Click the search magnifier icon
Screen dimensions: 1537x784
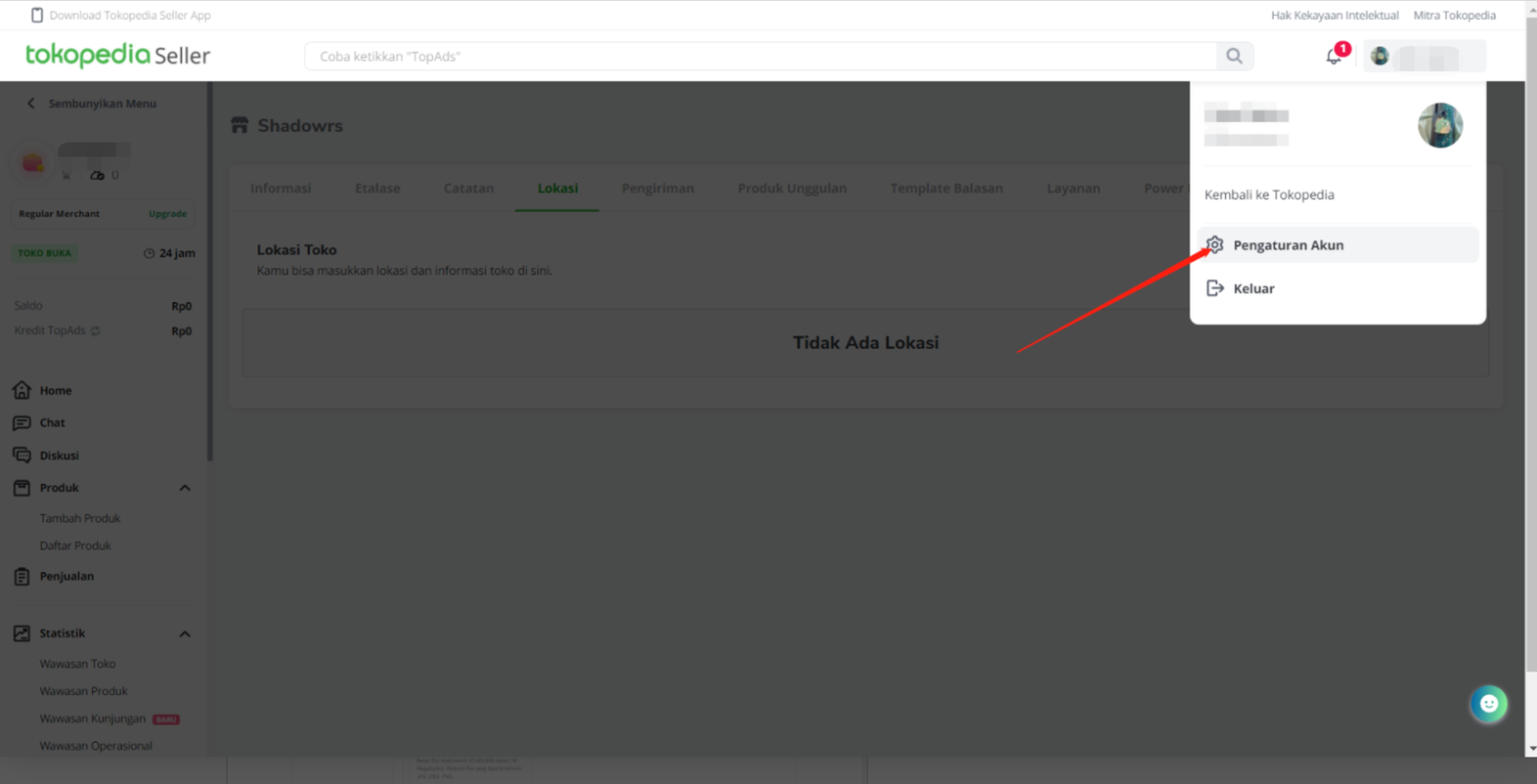[x=1234, y=57]
